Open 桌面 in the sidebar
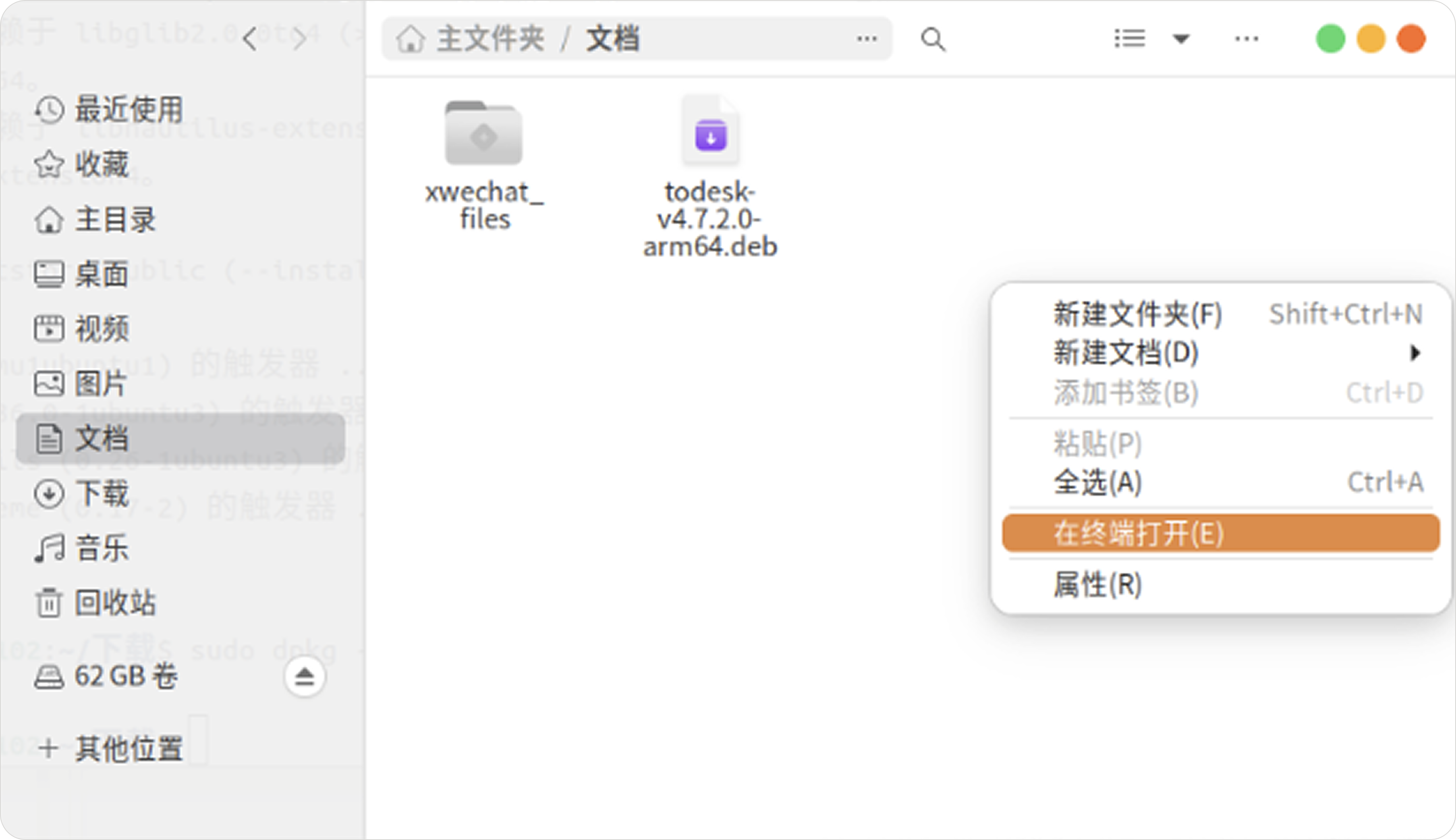 (x=181, y=274)
